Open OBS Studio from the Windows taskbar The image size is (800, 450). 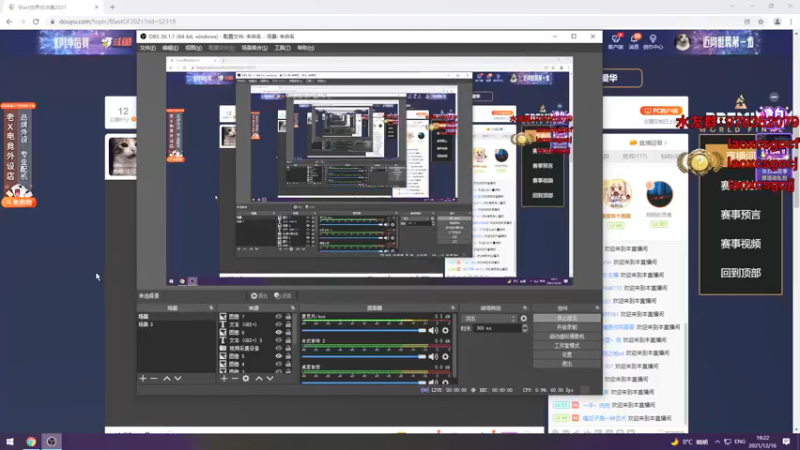52,441
